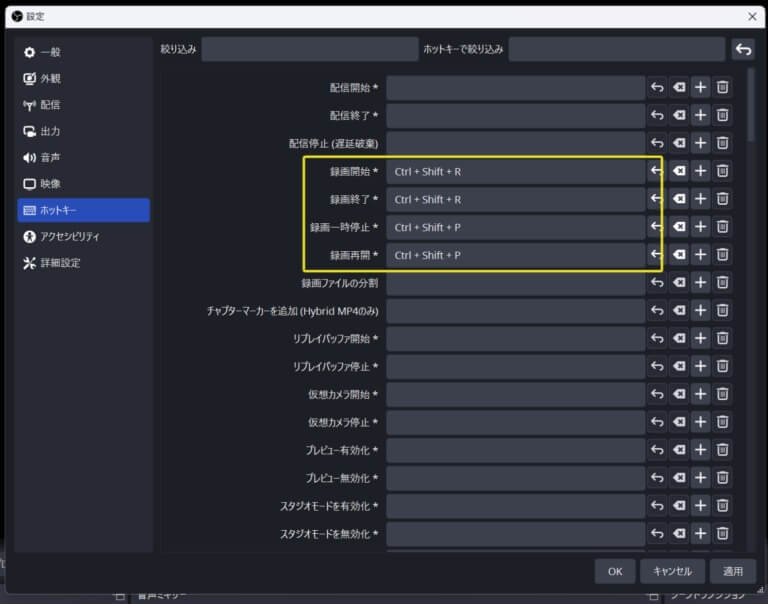Go to the 音声 settings section
Image resolution: width=768 pixels, height=604 pixels.
click(50, 158)
